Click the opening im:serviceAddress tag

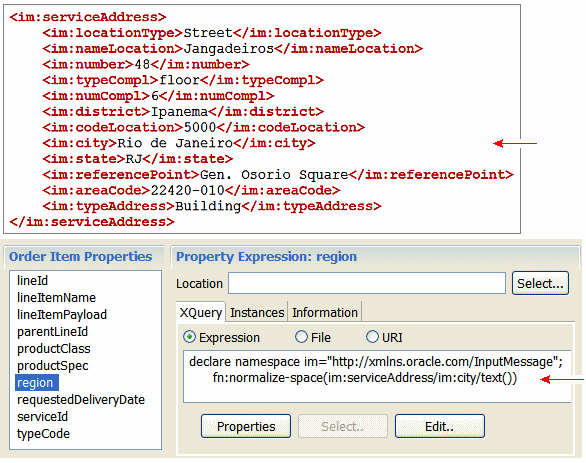tap(88, 17)
